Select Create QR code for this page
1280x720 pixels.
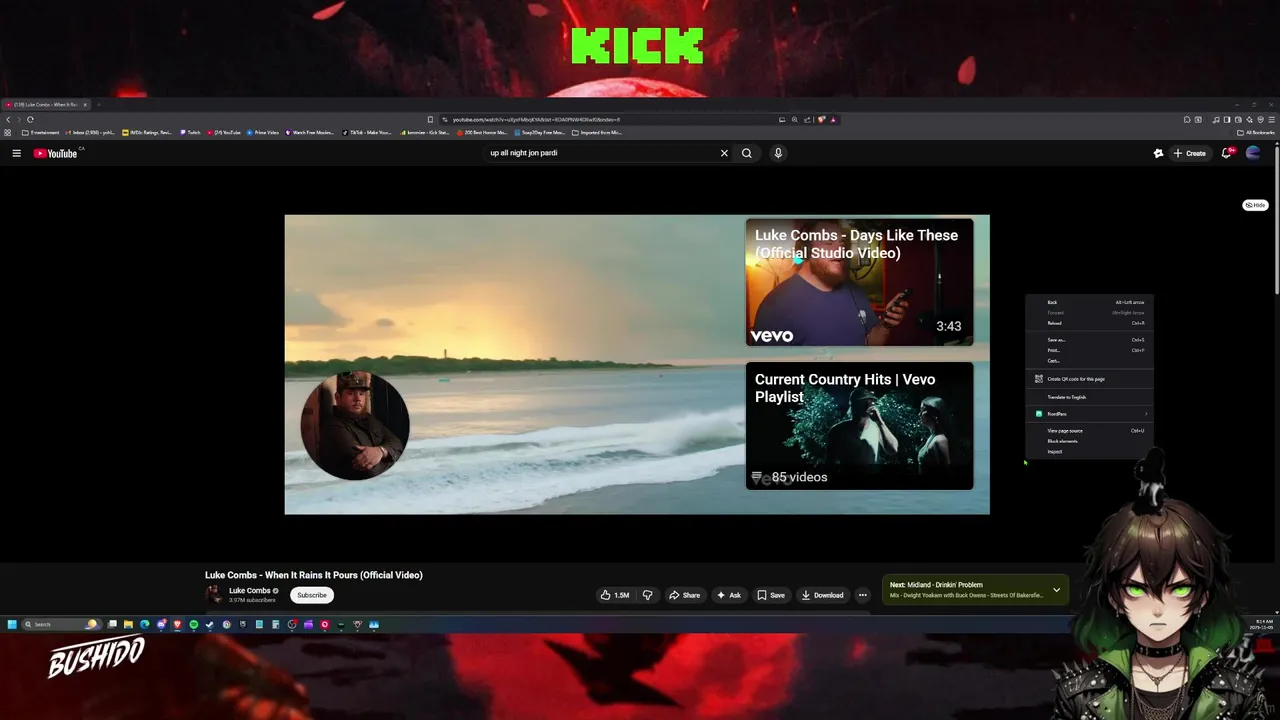tap(1090, 379)
